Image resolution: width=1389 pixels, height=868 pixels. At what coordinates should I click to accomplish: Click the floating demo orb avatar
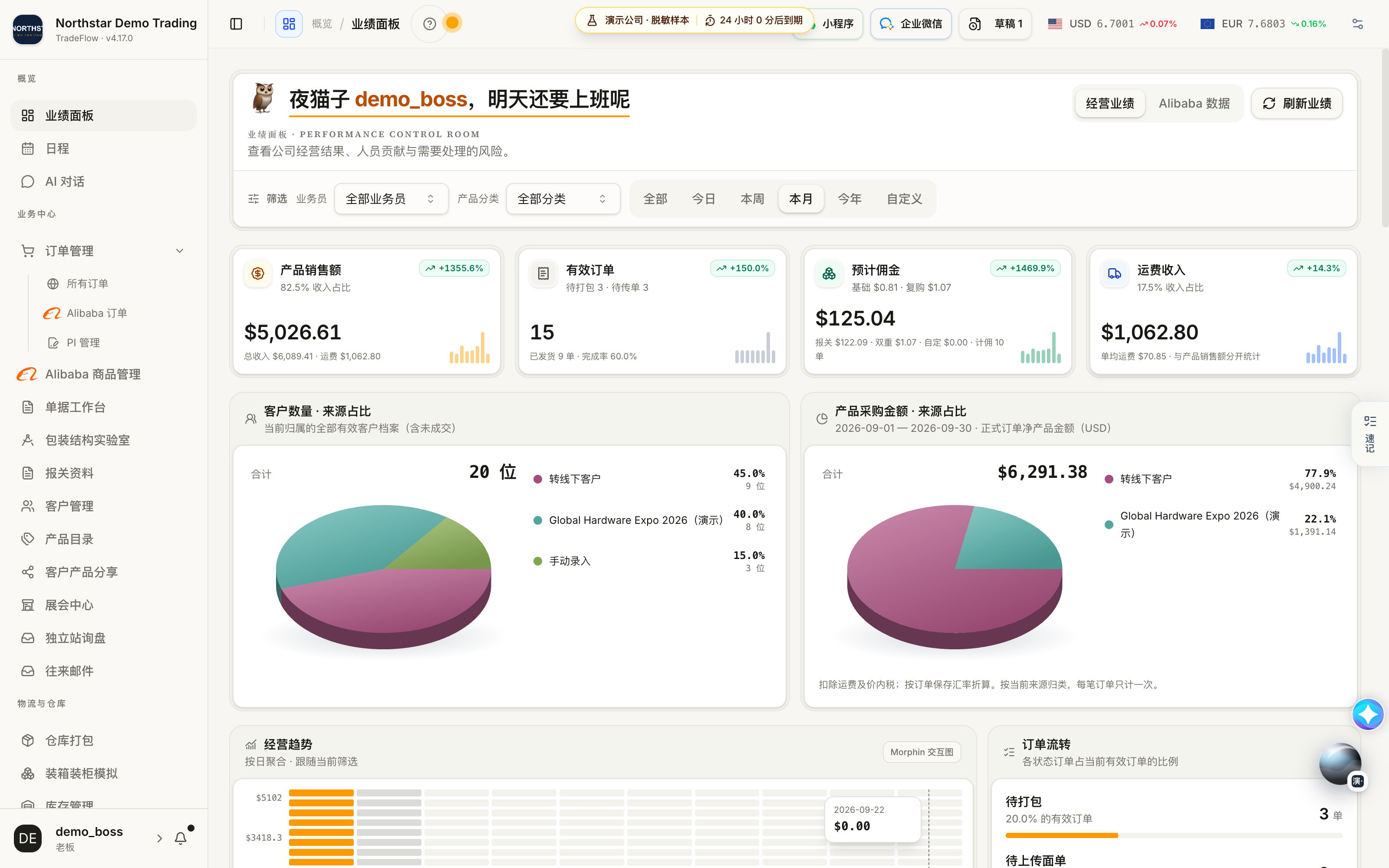(x=1340, y=764)
